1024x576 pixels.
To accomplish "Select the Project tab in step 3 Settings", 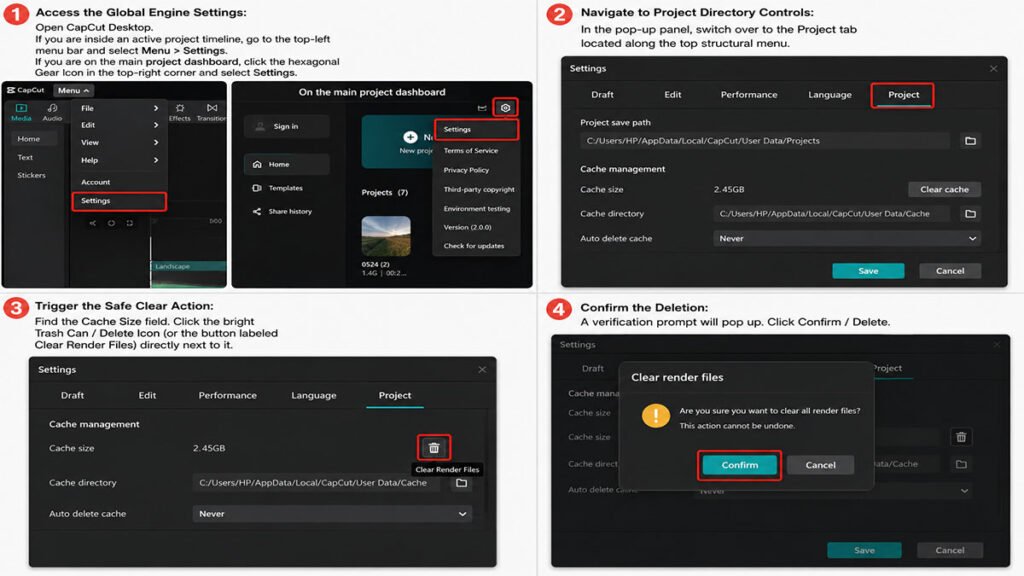I will pos(395,396).
